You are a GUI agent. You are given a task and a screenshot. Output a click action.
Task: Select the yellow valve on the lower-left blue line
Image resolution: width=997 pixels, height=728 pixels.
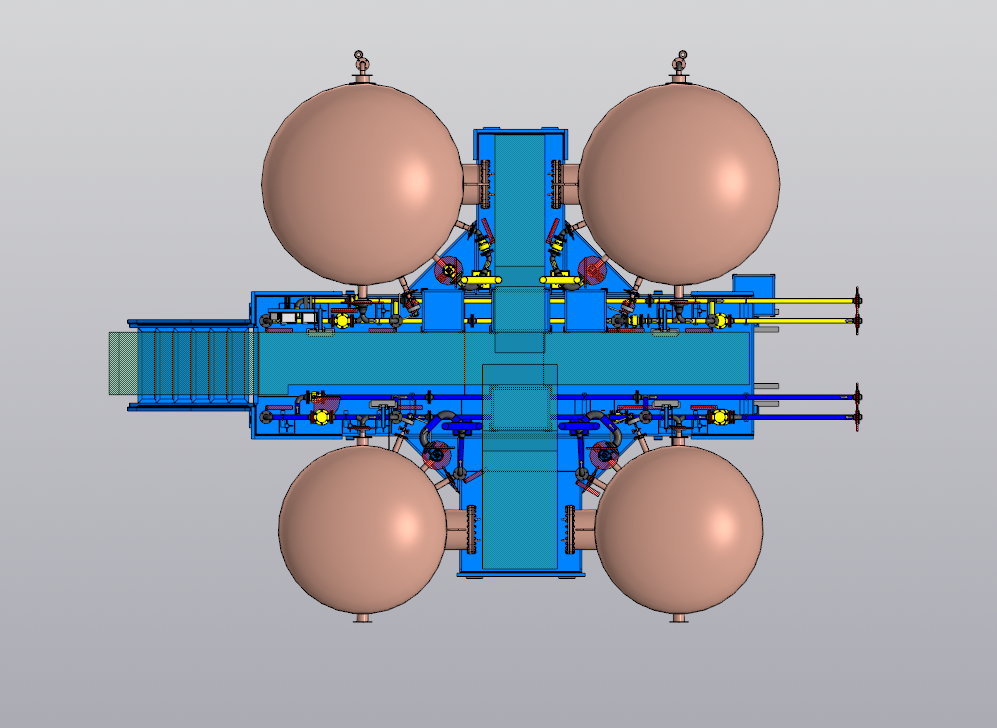(322, 417)
